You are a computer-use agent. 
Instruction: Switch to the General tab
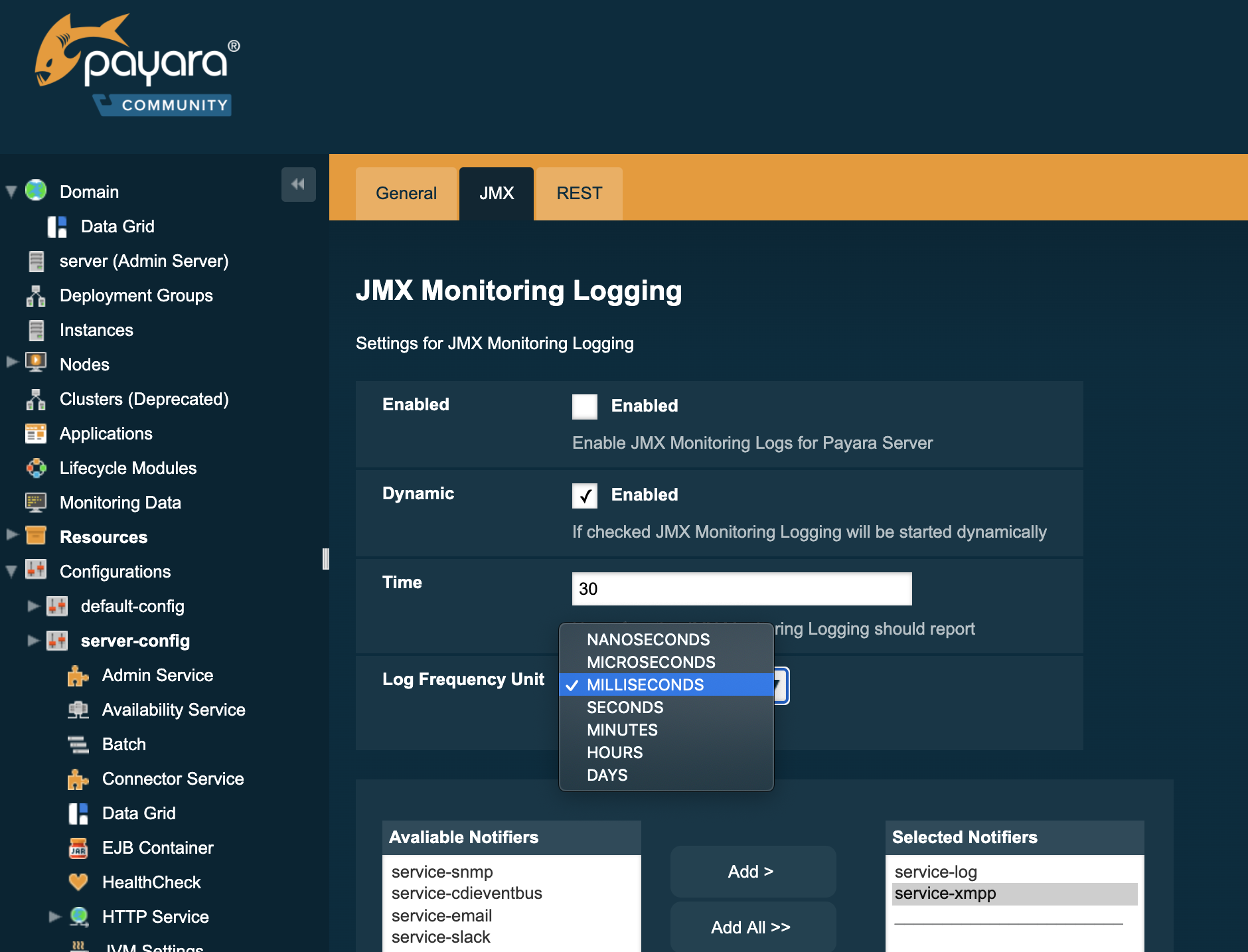[x=406, y=193]
